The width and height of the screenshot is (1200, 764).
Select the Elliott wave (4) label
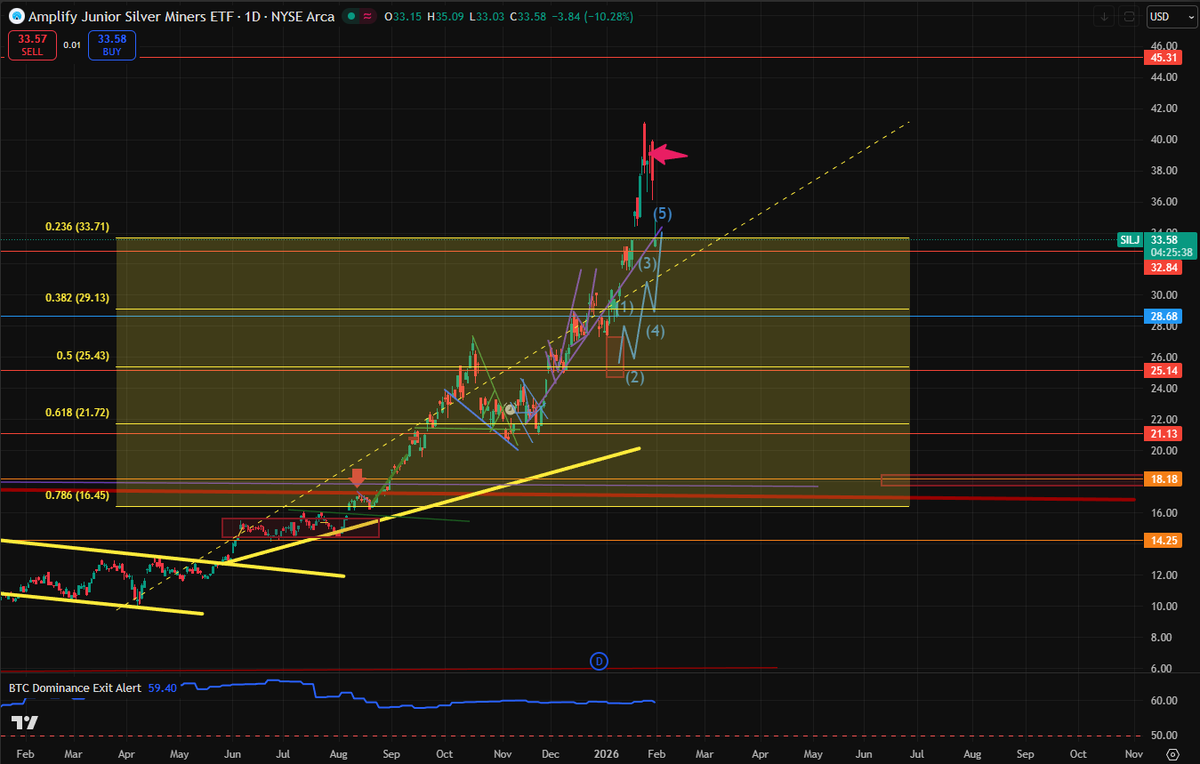(x=655, y=330)
